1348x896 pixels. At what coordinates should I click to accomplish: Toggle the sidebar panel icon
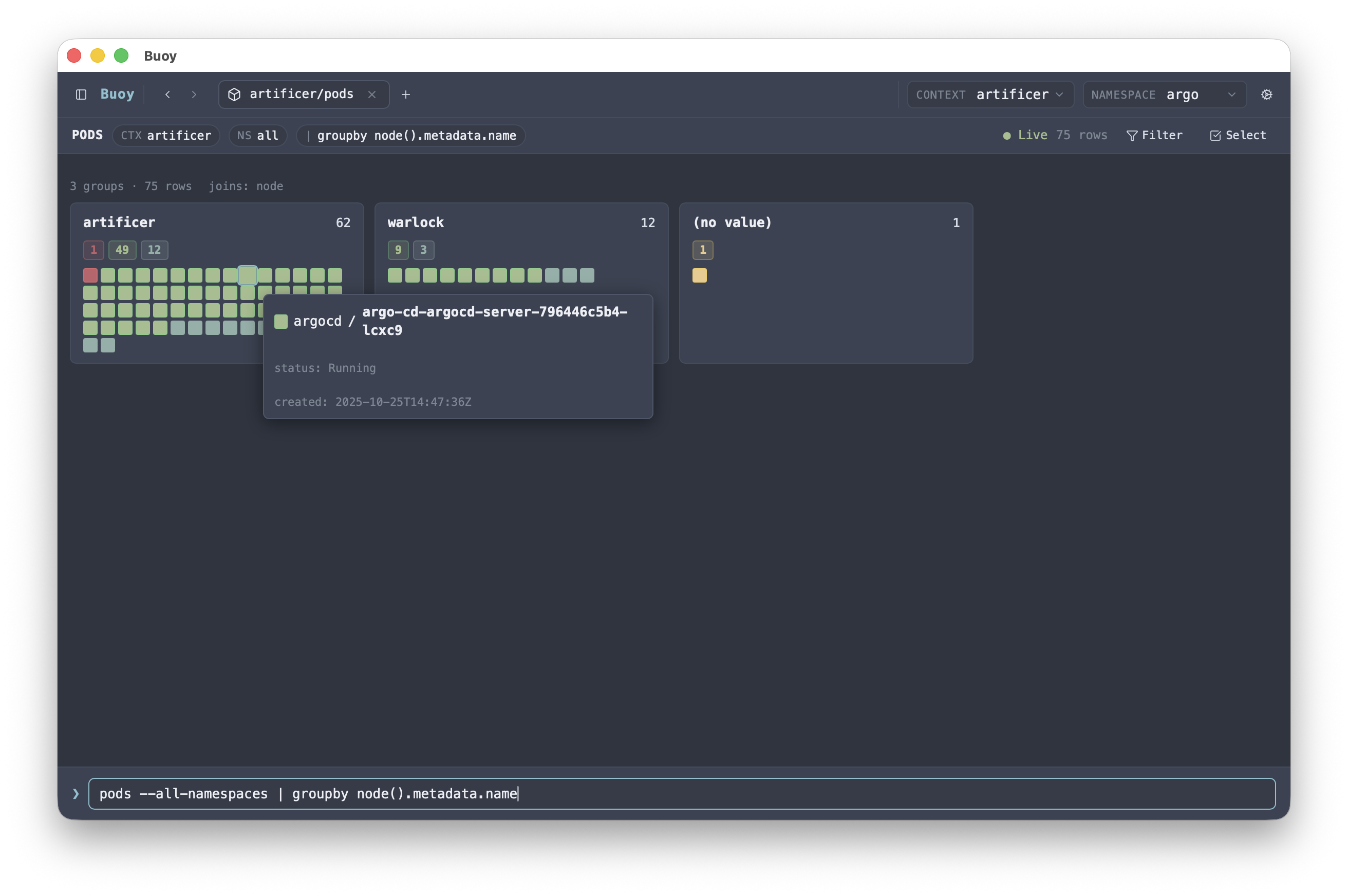tap(81, 95)
